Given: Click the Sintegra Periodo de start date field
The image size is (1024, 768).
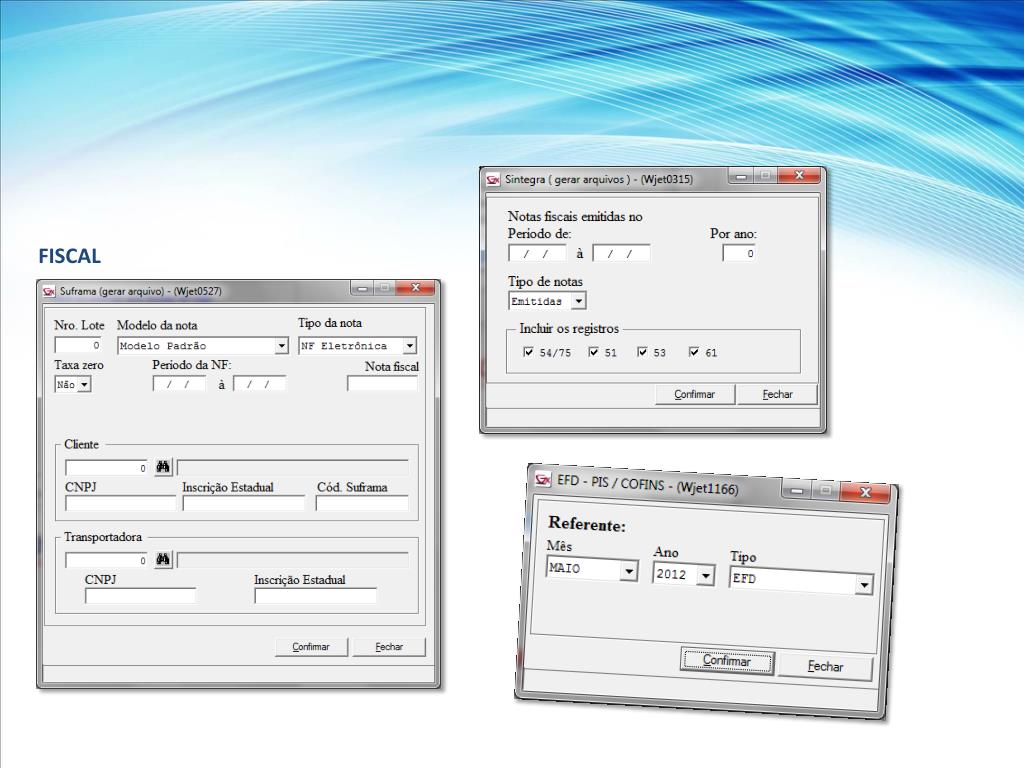Looking at the screenshot, I should tap(537, 253).
